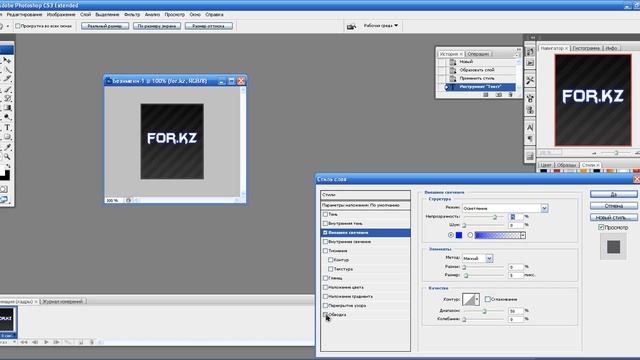Open the Контур contour picker dropdown

tap(477, 299)
